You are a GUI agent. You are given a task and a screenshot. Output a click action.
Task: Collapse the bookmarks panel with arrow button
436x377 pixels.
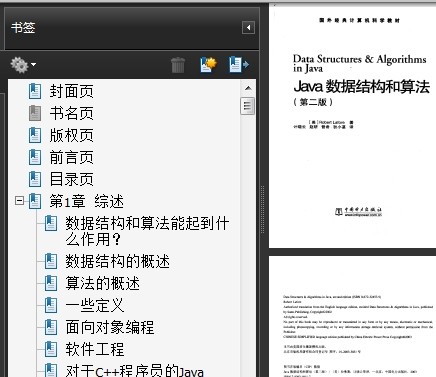click(248, 28)
